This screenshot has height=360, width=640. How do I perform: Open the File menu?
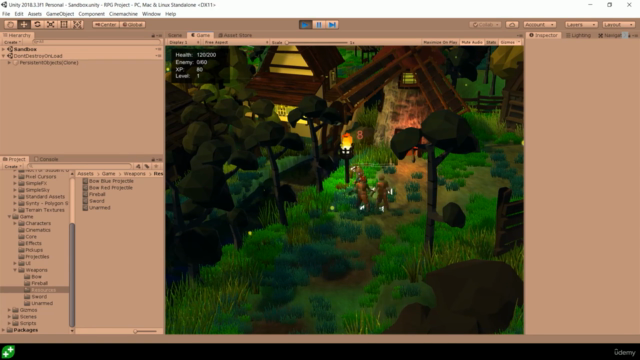click(x=6, y=14)
